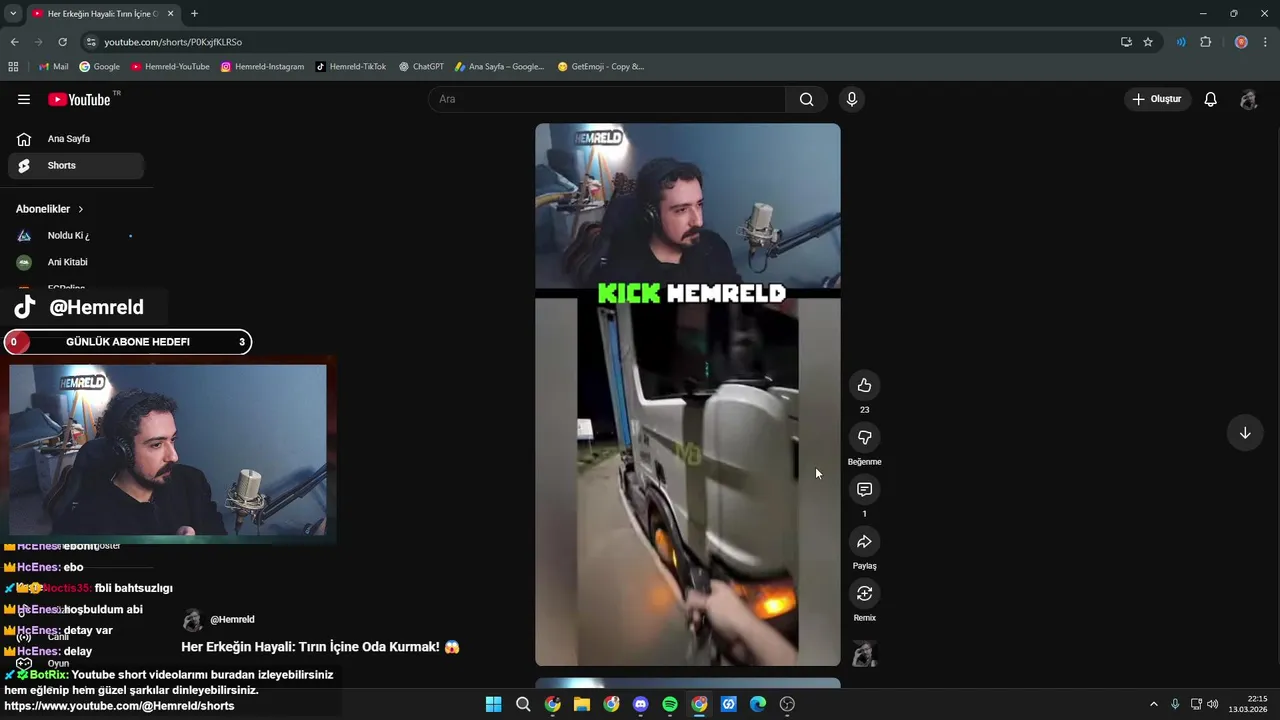The image size is (1280, 720).
Task: Open the Hemreld-YouTube bookmark
Action: coord(170,67)
